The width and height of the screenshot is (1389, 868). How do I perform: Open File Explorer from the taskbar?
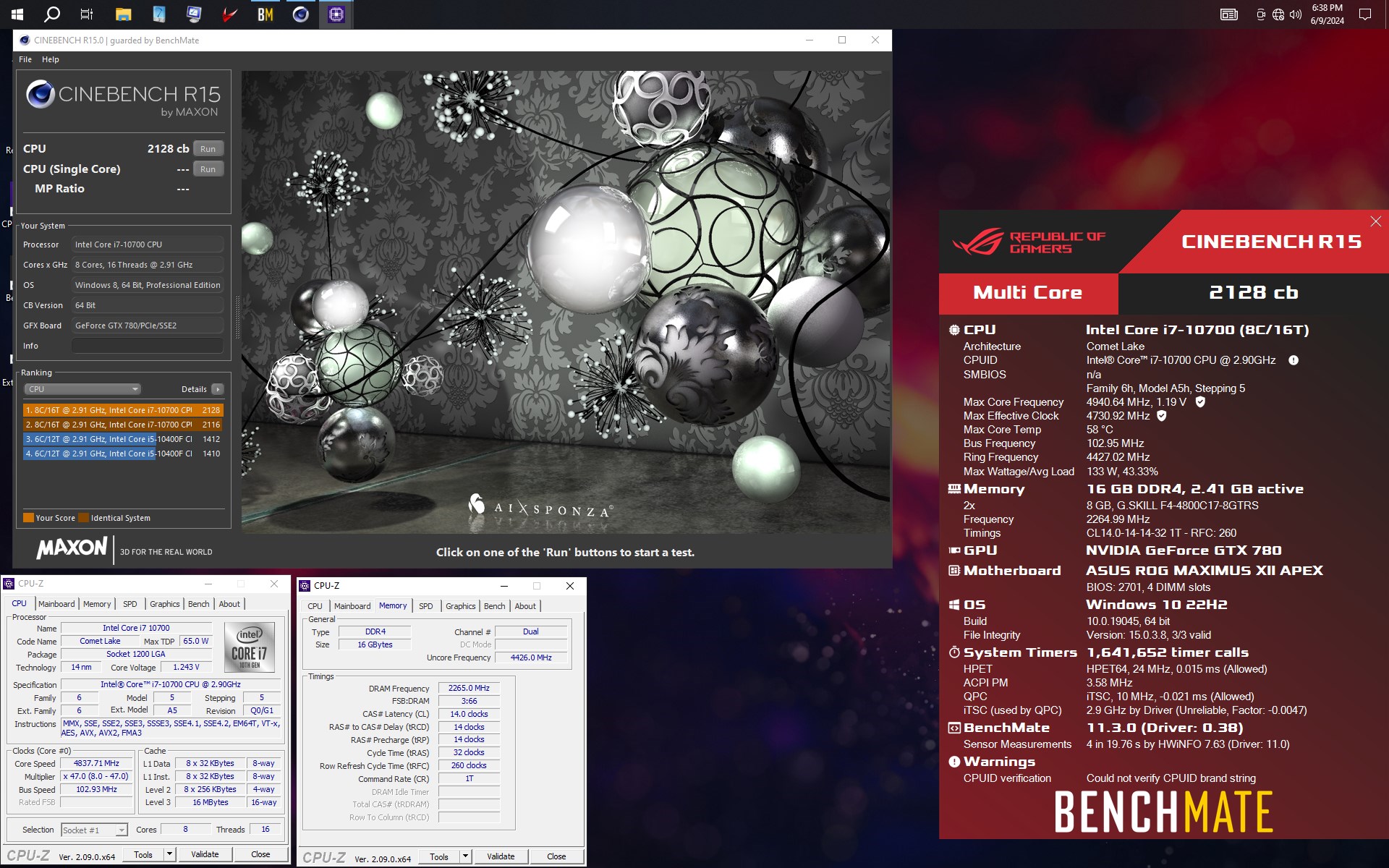(123, 14)
